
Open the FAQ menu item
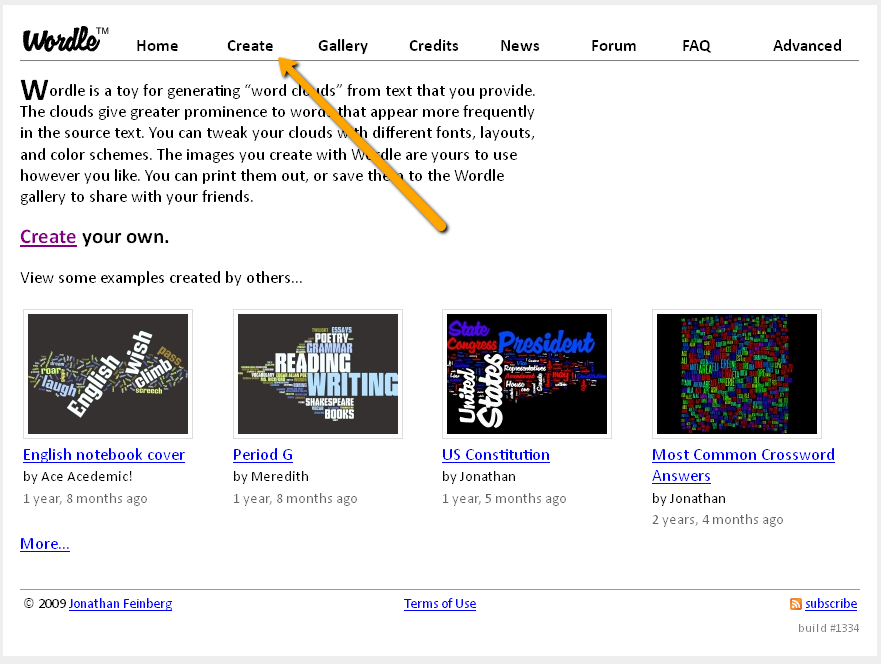point(696,46)
